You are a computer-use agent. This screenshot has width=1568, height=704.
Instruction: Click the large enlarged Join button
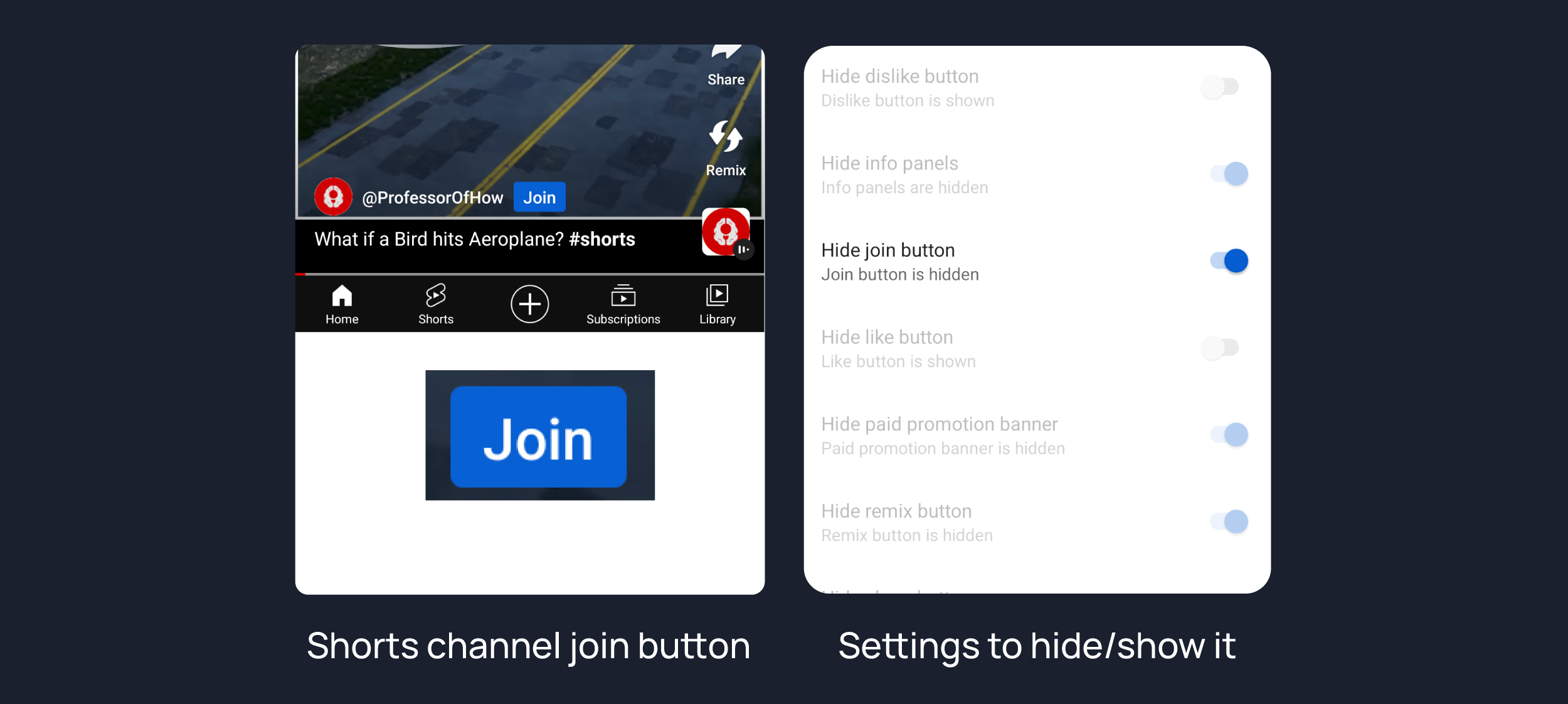pos(538,437)
